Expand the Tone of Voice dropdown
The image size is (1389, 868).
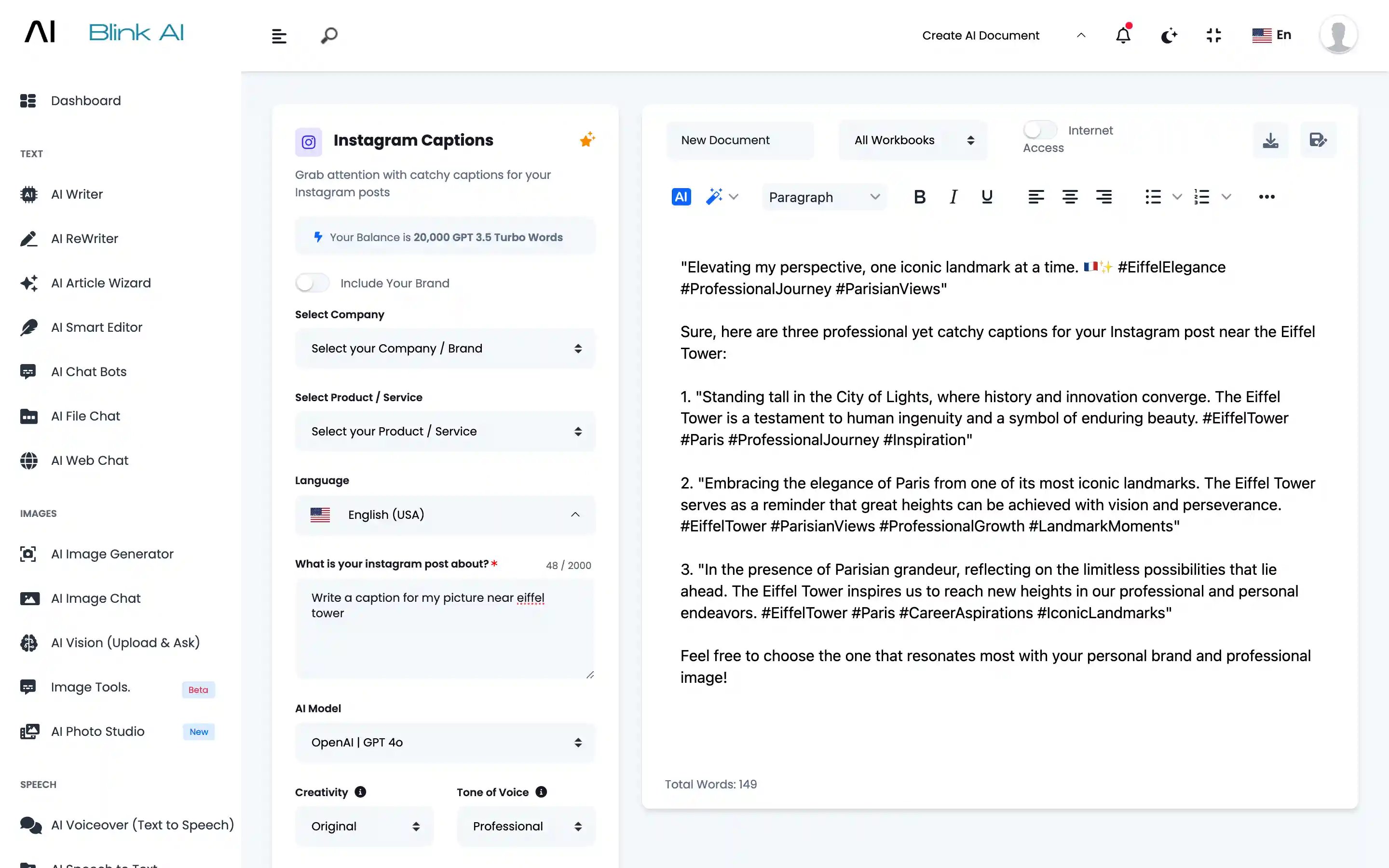pyautogui.click(x=526, y=826)
